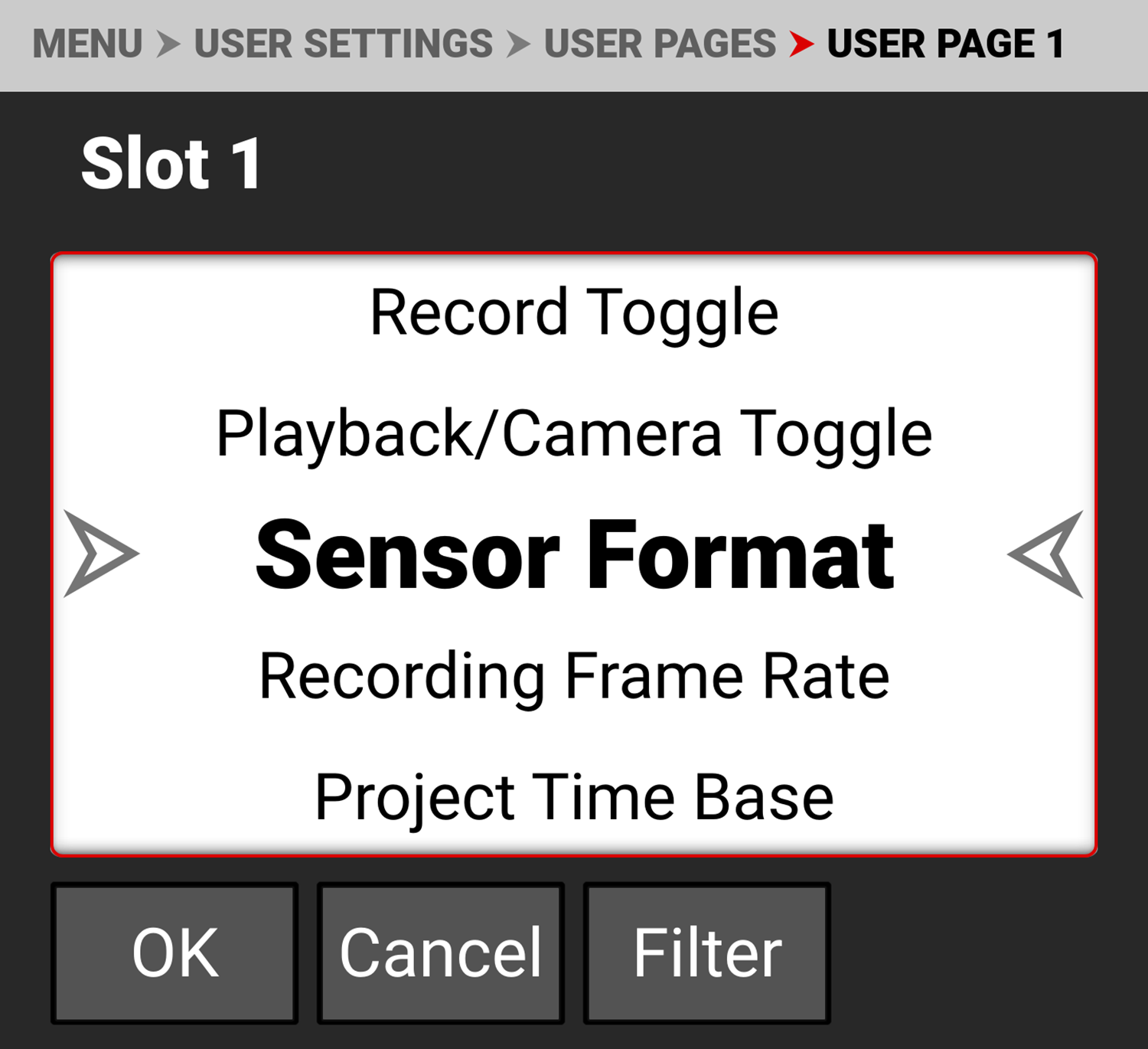The image size is (1148, 1049).
Task: Click the USER PAGE 1 breadcrumb label
Action: click(x=946, y=44)
